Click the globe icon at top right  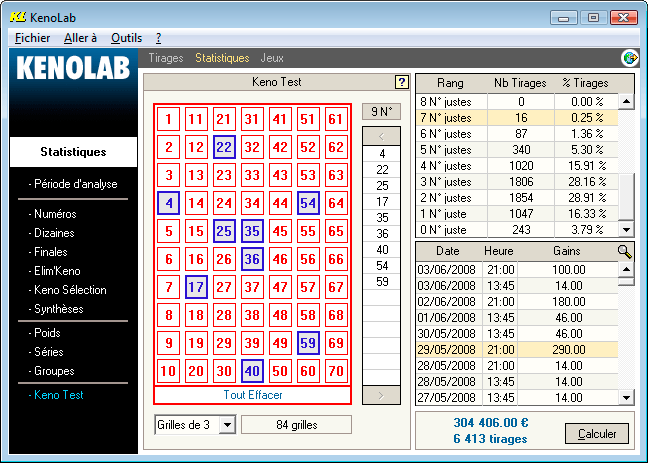click(x=630, y=58)
